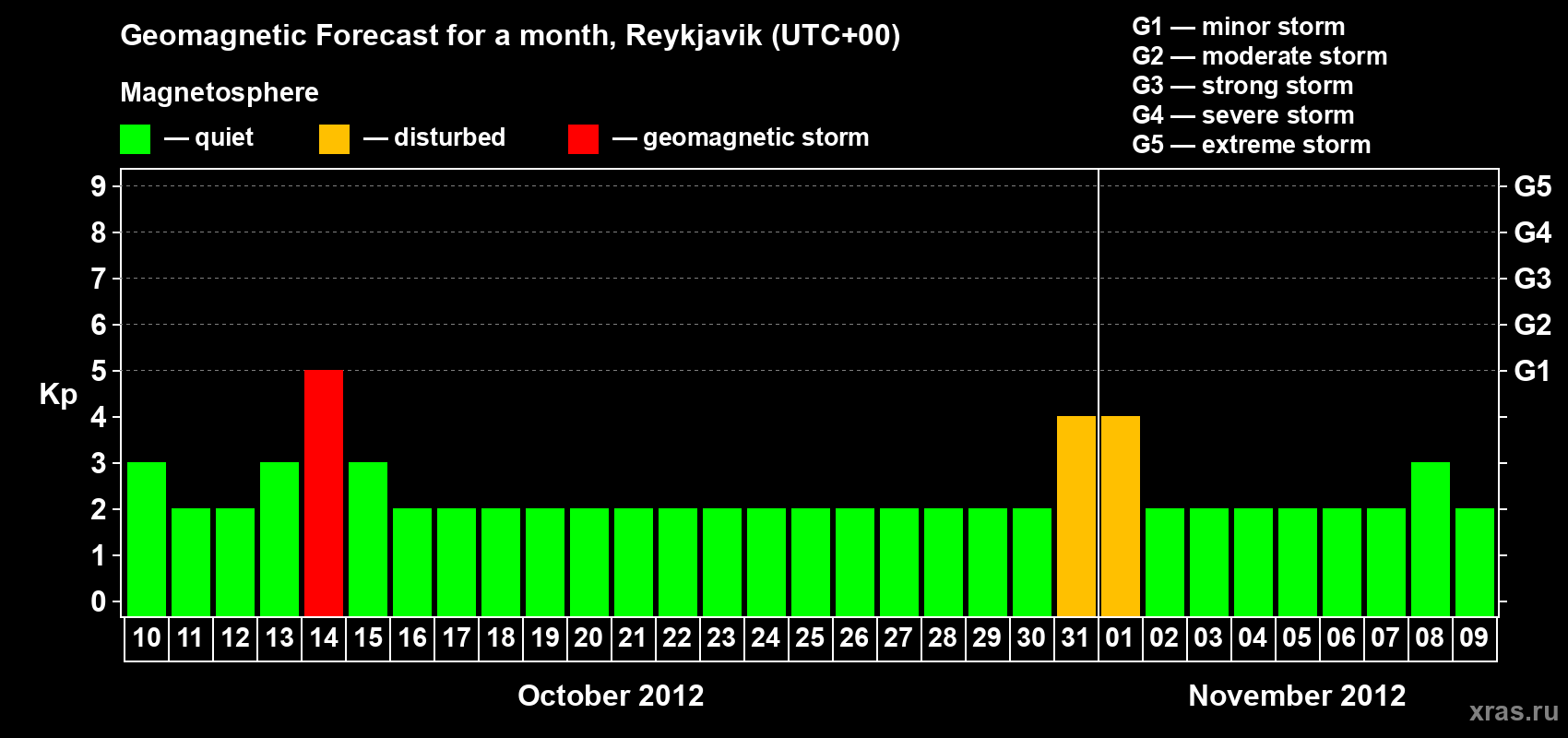Click the green bar for November 05
This screenshot has height=738, width=1568.
[1298, 562]
